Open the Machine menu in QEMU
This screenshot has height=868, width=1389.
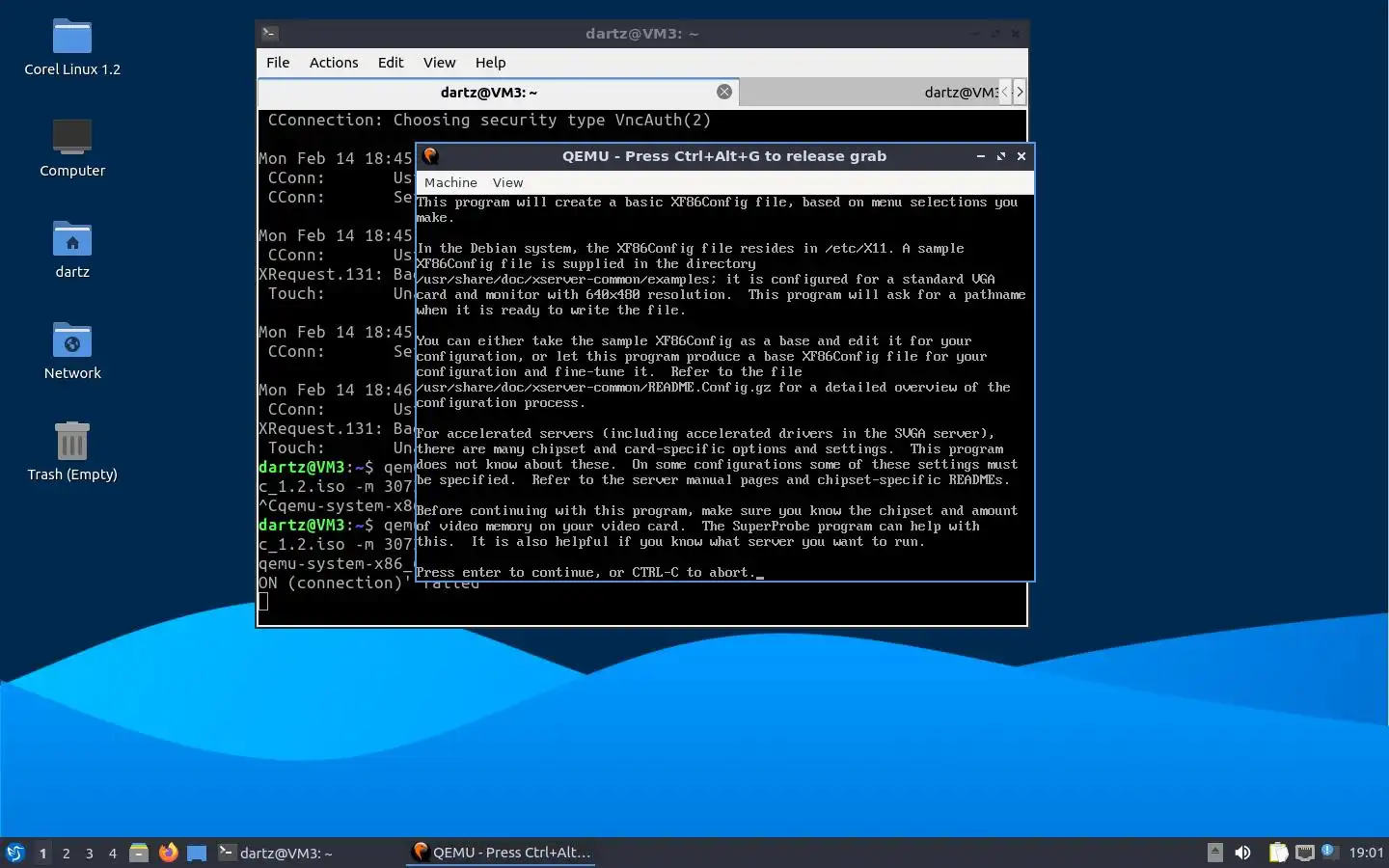tap(450, 182)
